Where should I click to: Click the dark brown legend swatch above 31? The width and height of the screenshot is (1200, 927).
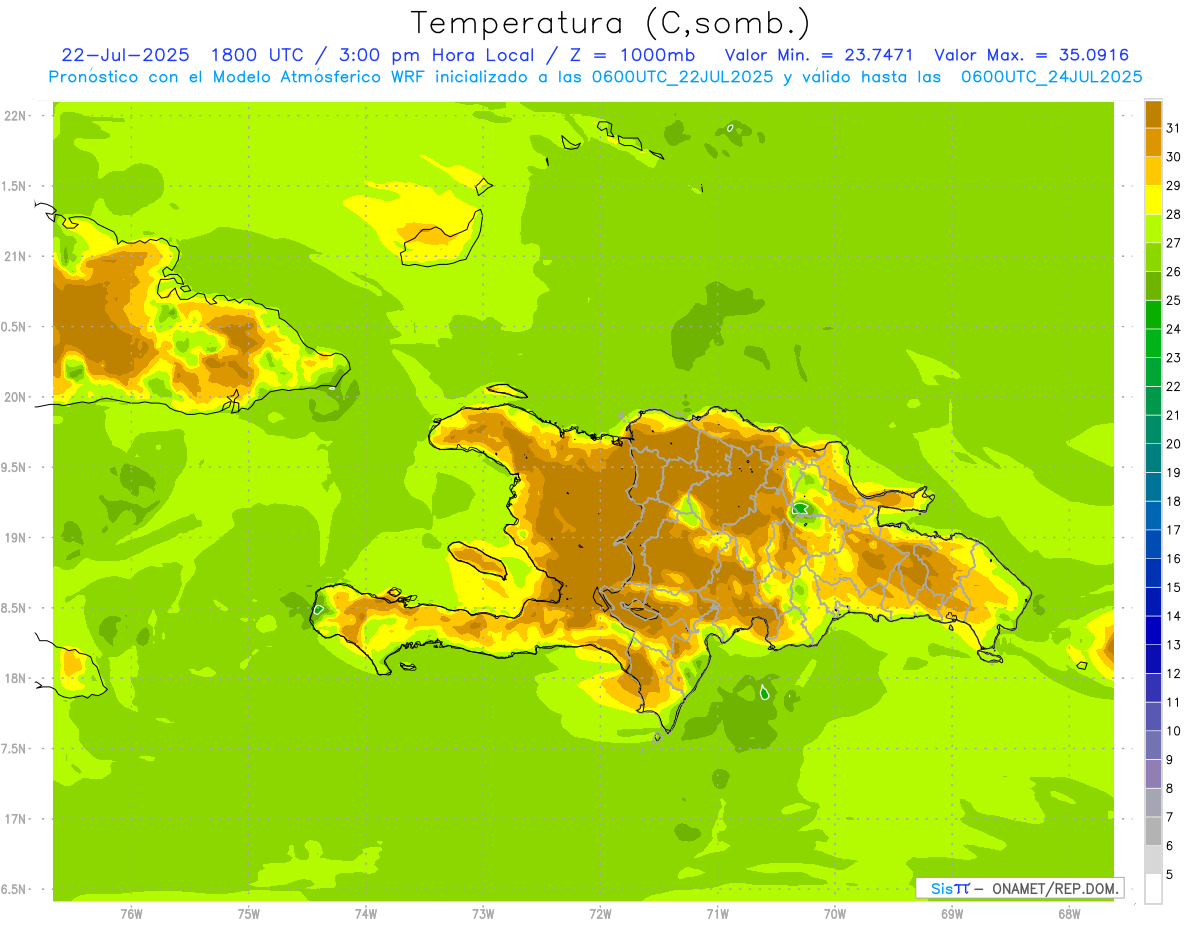[x=1153, y=114]
